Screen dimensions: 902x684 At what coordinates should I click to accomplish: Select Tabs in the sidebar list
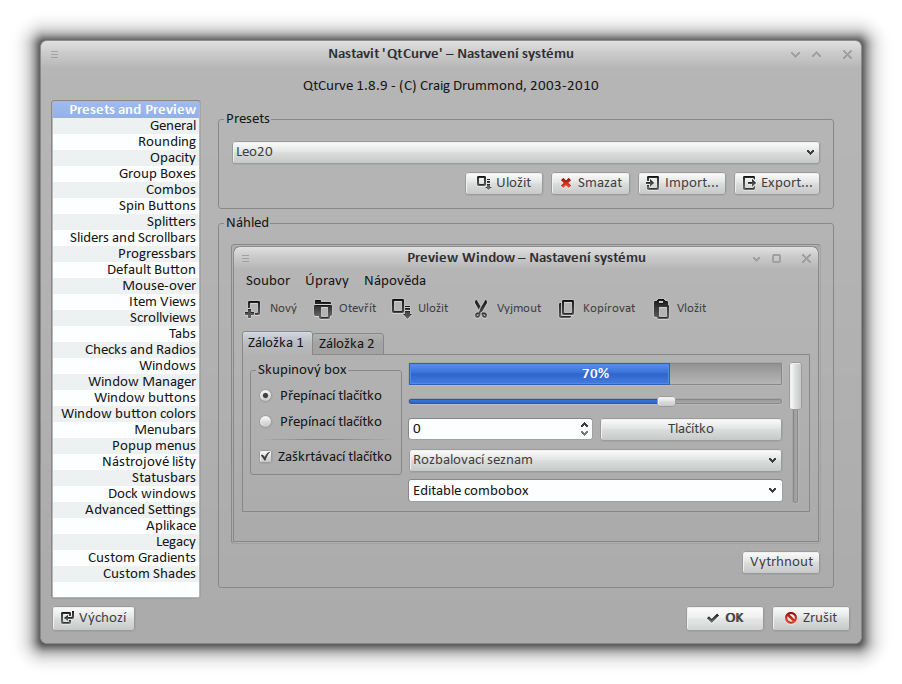tap(126, 334)
